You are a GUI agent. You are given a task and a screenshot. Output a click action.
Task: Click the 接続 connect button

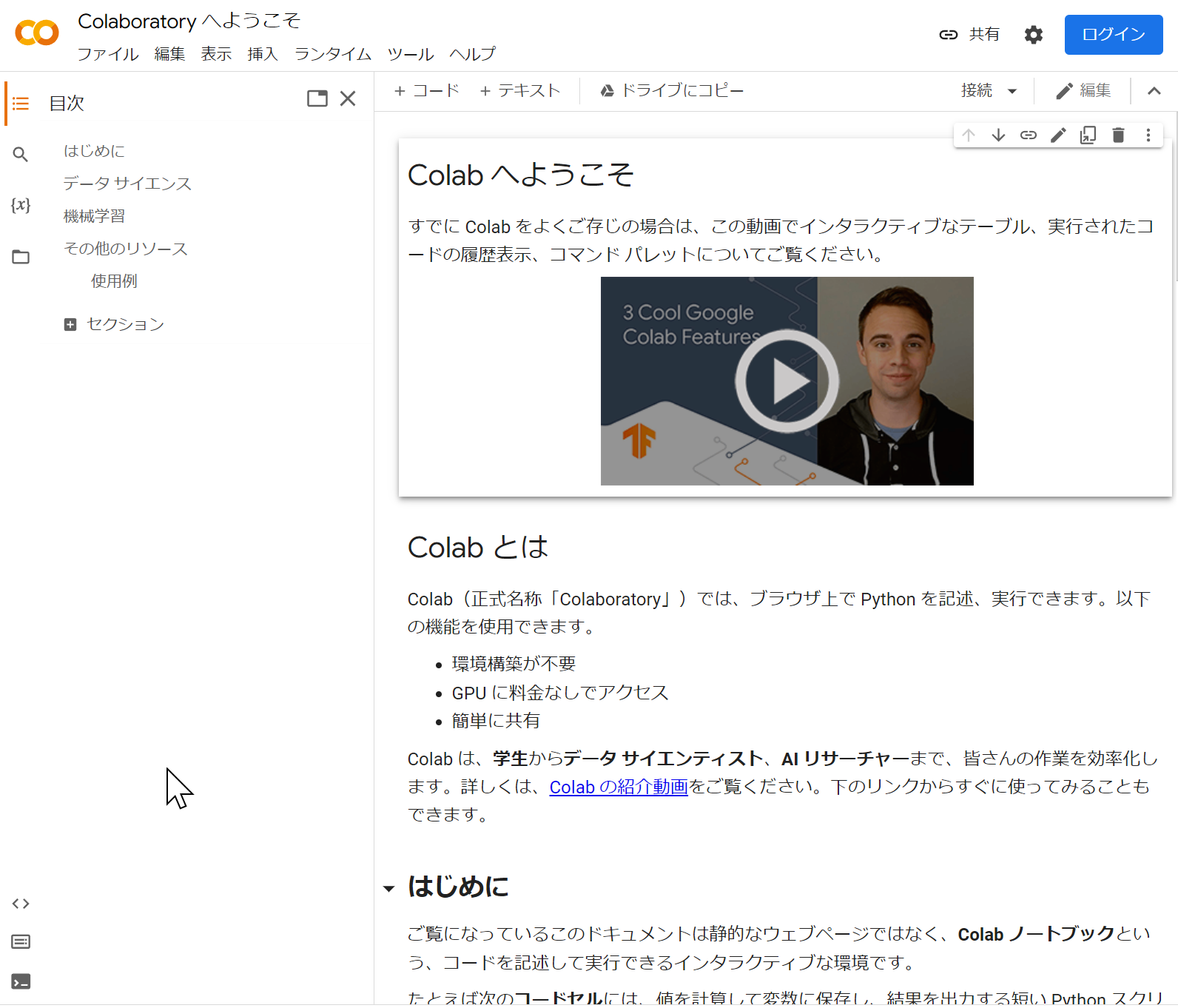(977, 91)
